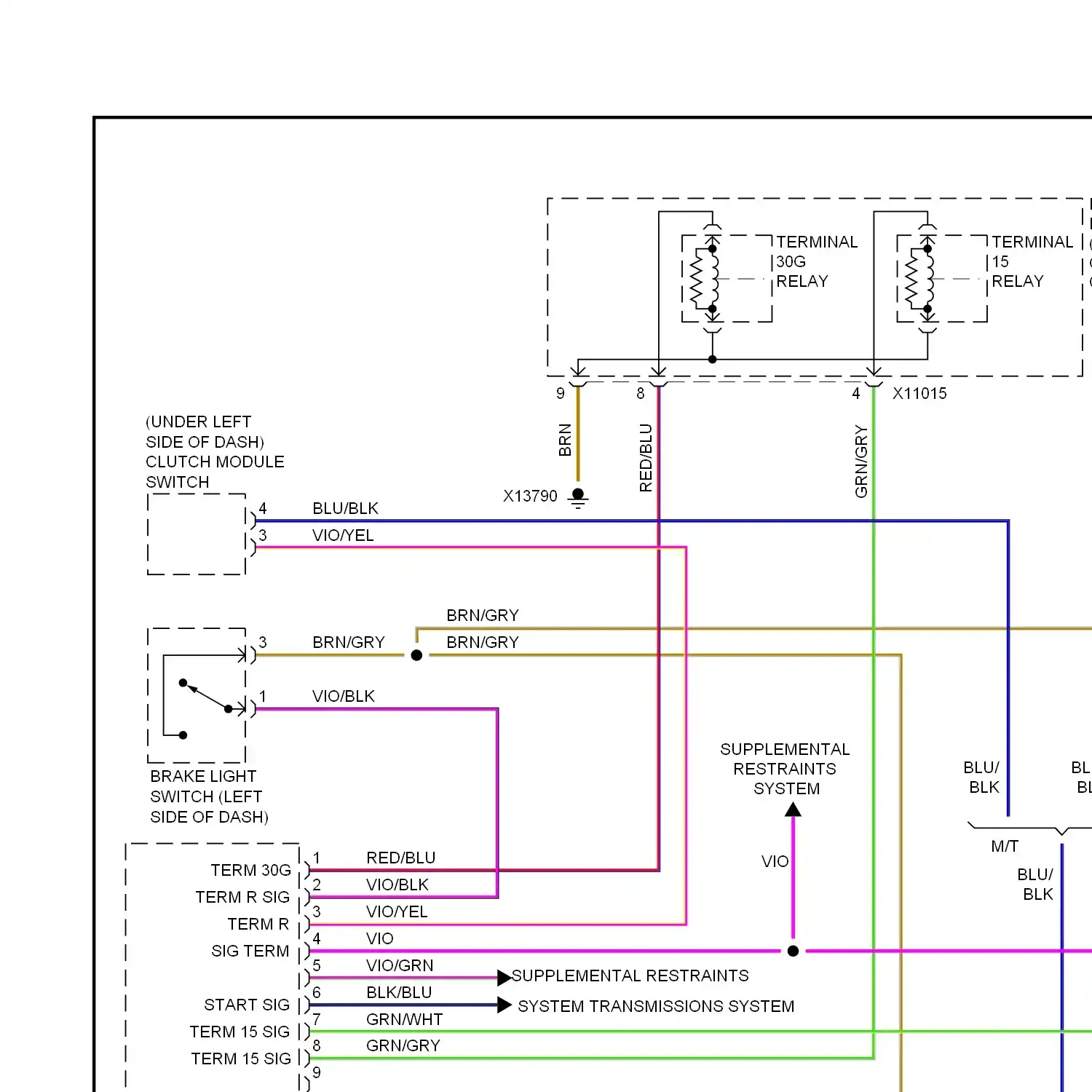Click the VIO/YEL label at clutch switch pin 3
The height and width of the screenshot is (1092, 1092).
click(343, 536)
